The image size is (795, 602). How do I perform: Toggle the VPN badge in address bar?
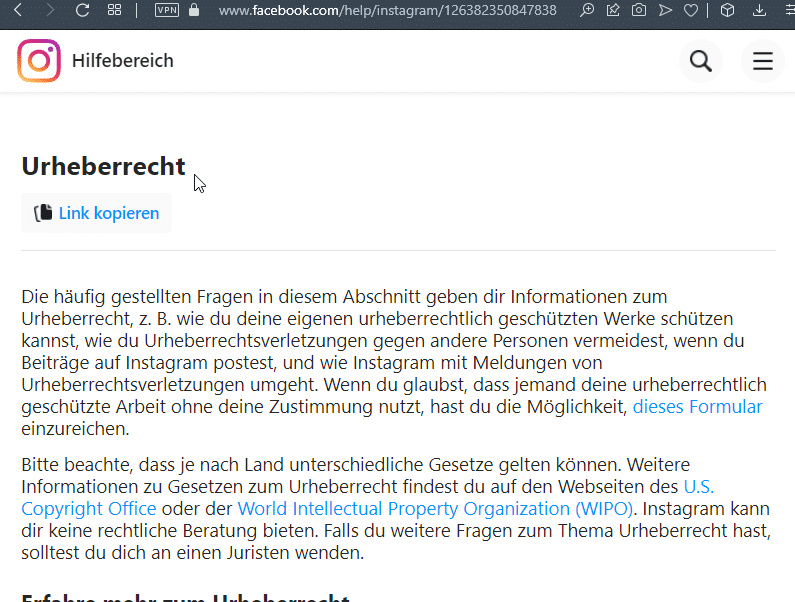pos(167,10)
